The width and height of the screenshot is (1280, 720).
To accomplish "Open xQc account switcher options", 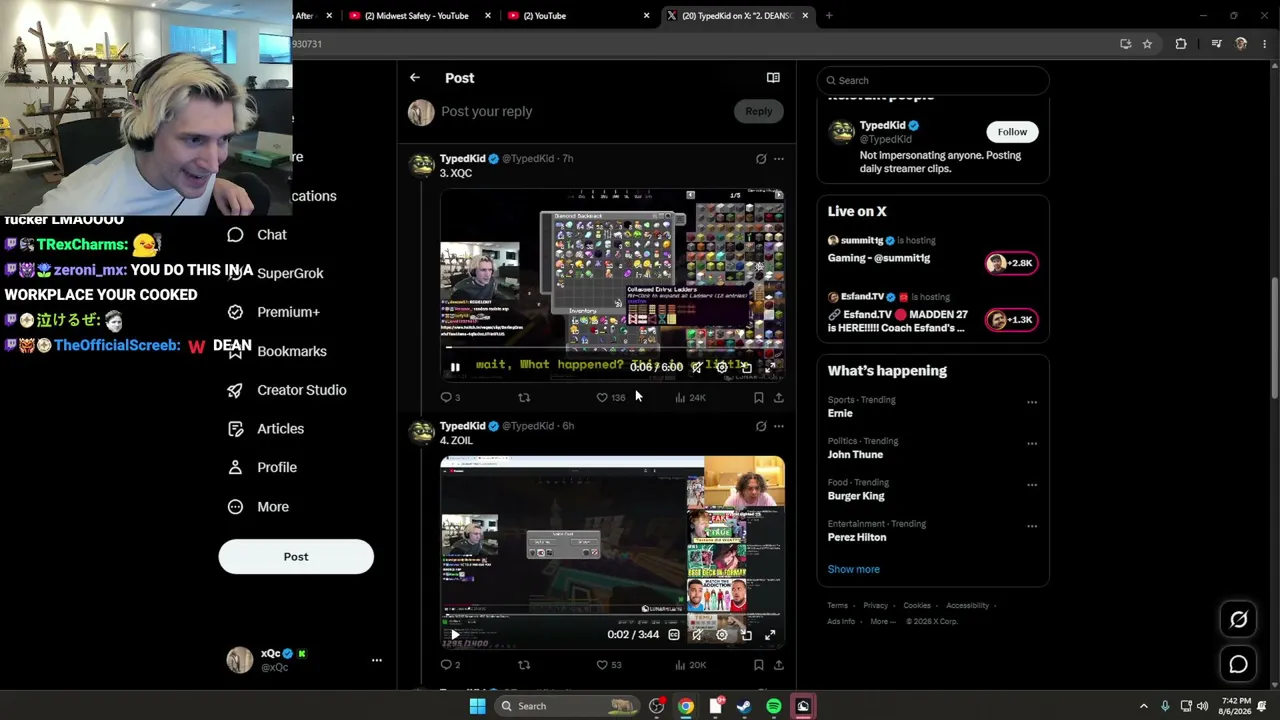I will click(x=377, y=660).
